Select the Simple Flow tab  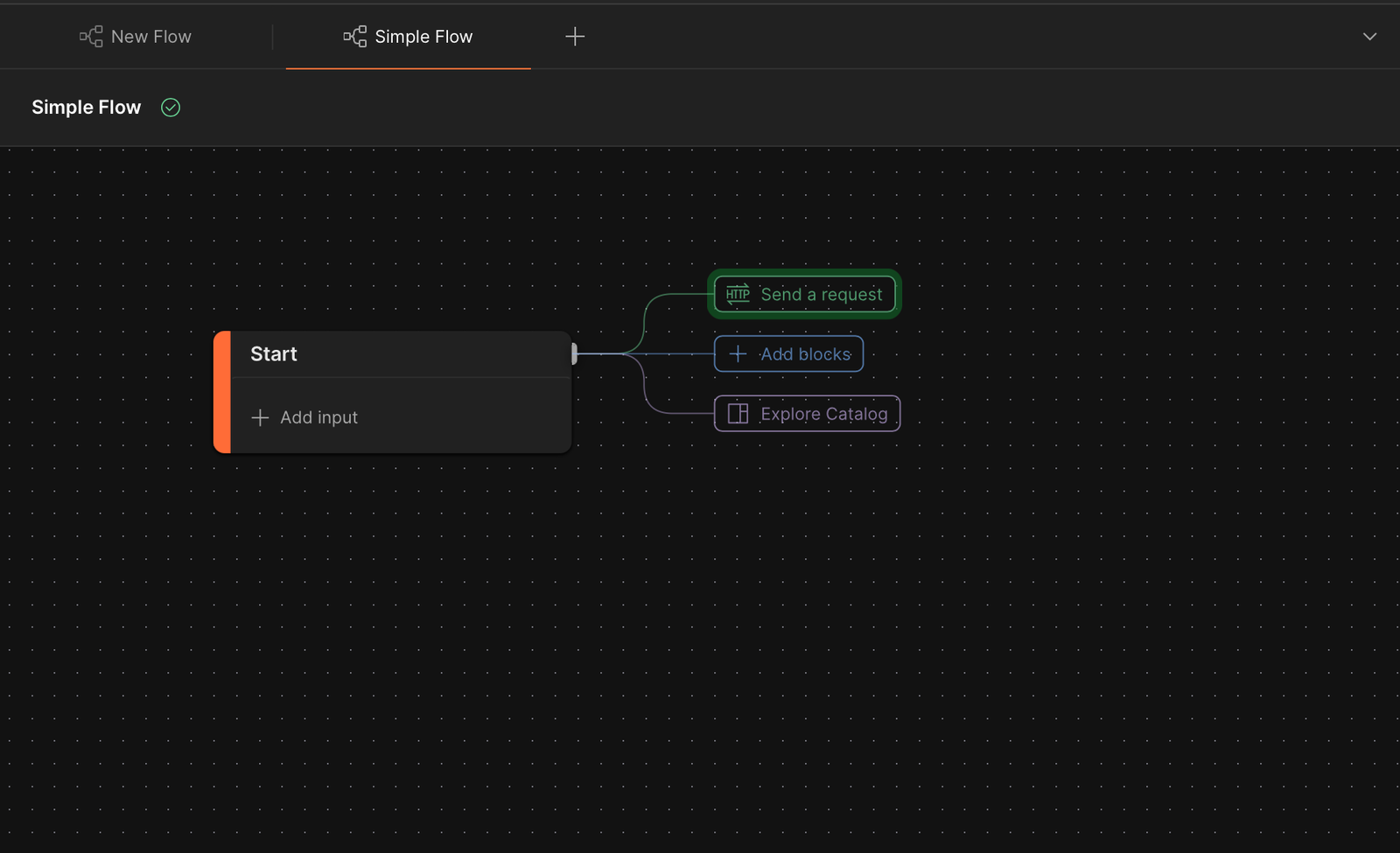point(423,37)
